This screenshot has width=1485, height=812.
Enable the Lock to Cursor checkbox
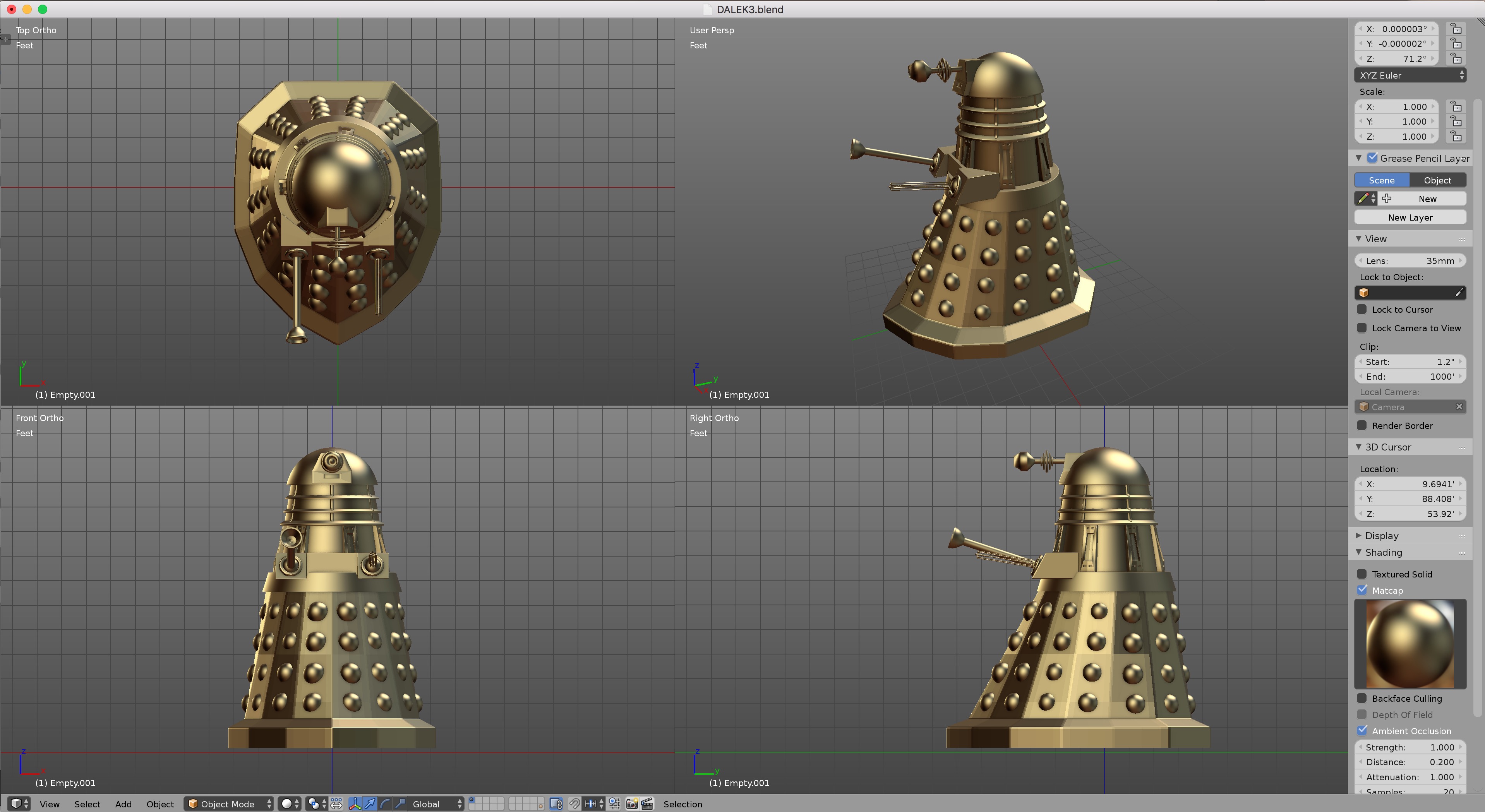[x=1362, y=310]
